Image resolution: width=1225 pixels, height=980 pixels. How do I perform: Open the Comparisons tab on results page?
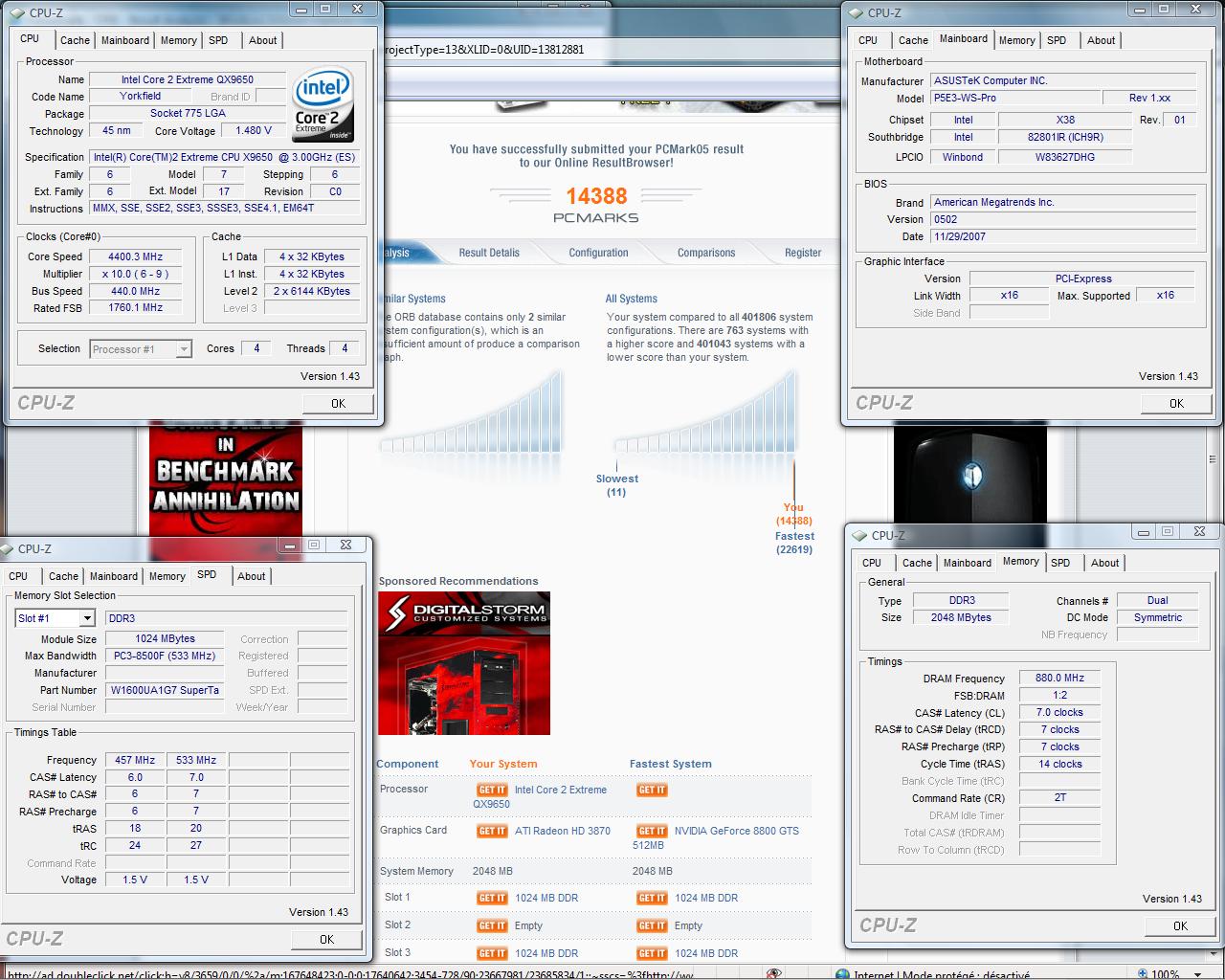pyautogui.click(x=706, y=253)
